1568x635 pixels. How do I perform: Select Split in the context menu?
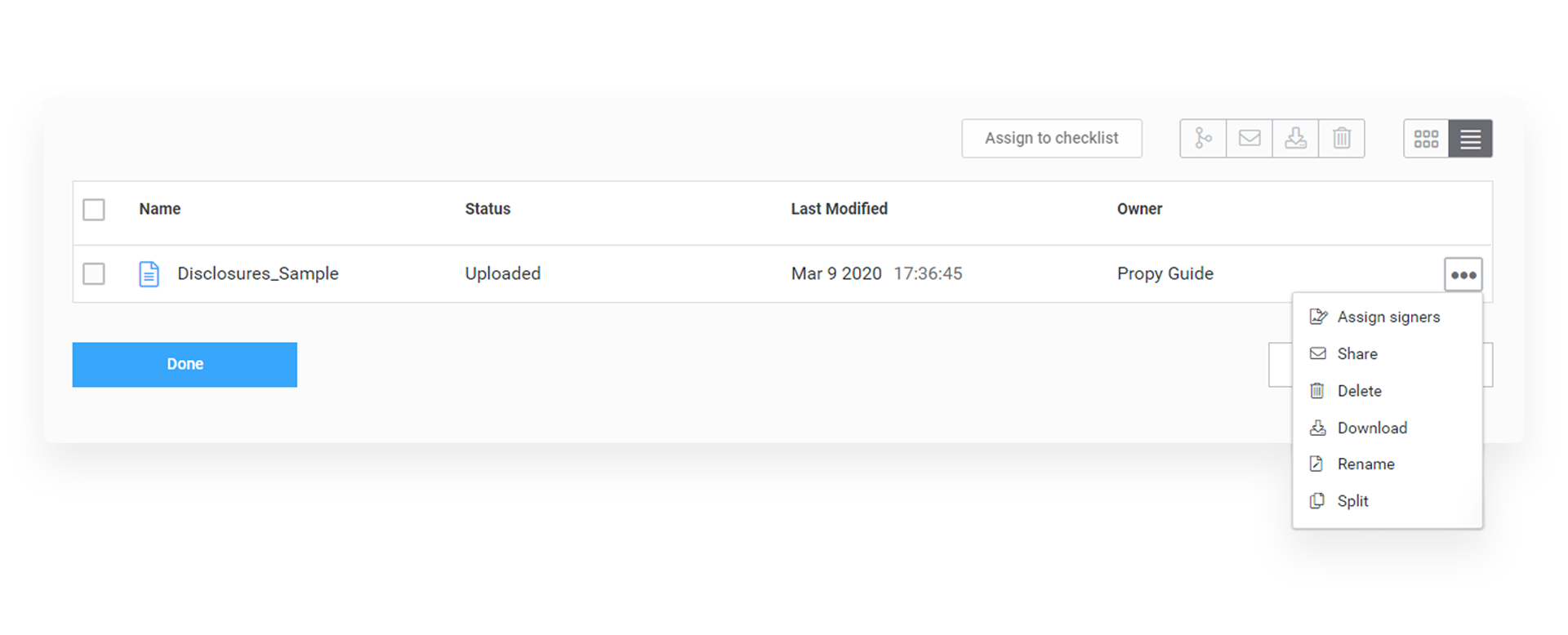1352,501
